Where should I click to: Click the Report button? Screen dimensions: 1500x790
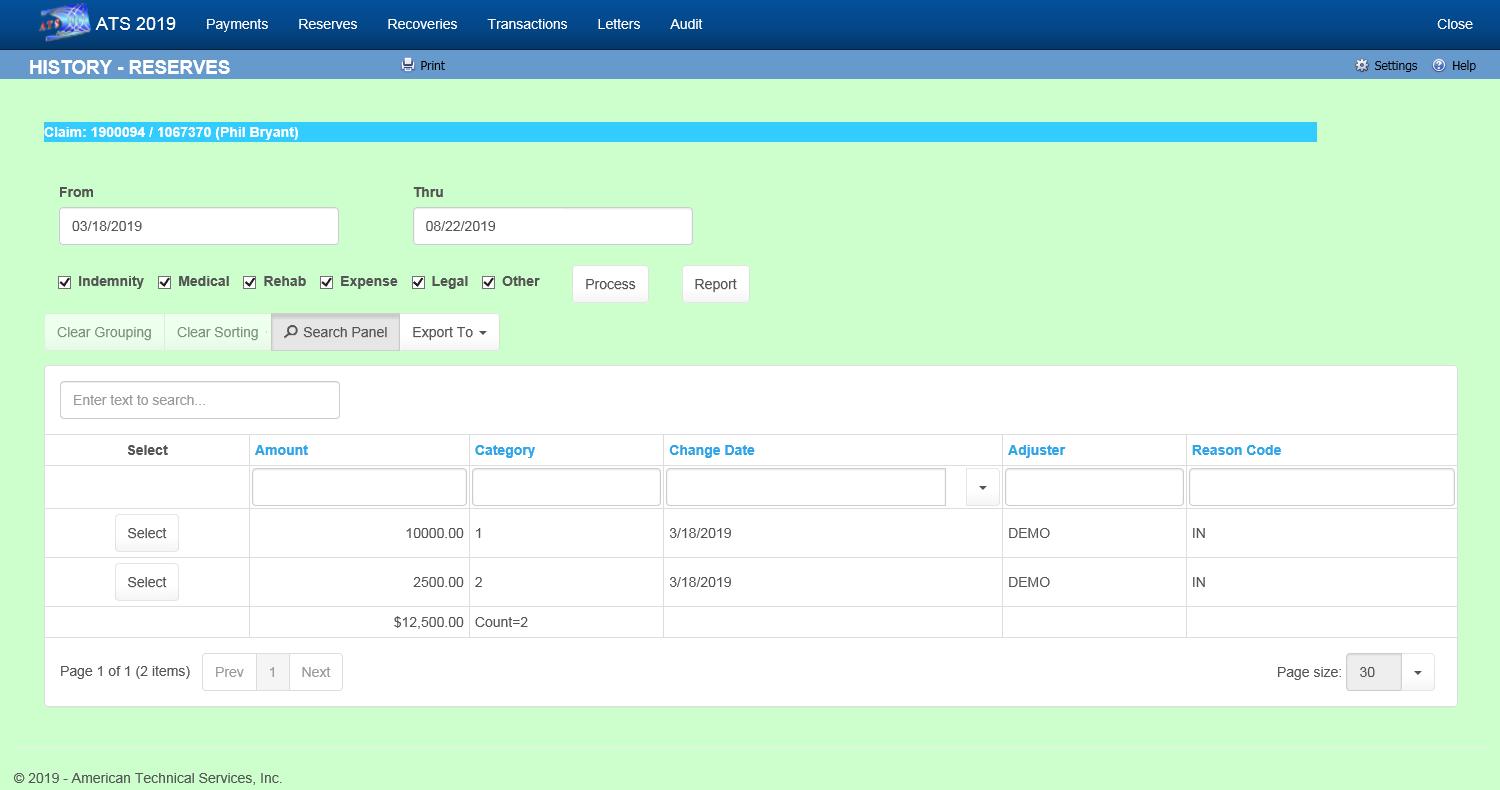(715, 284)
